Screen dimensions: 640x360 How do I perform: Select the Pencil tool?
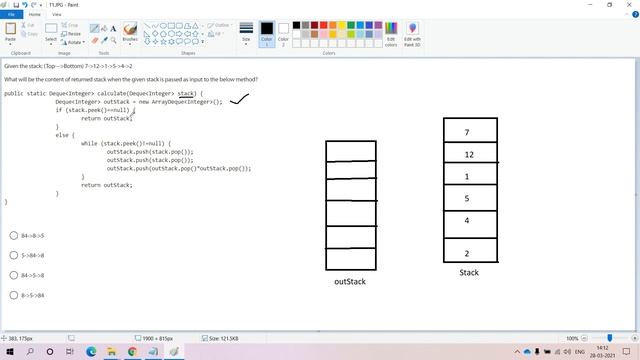[94, 29]
